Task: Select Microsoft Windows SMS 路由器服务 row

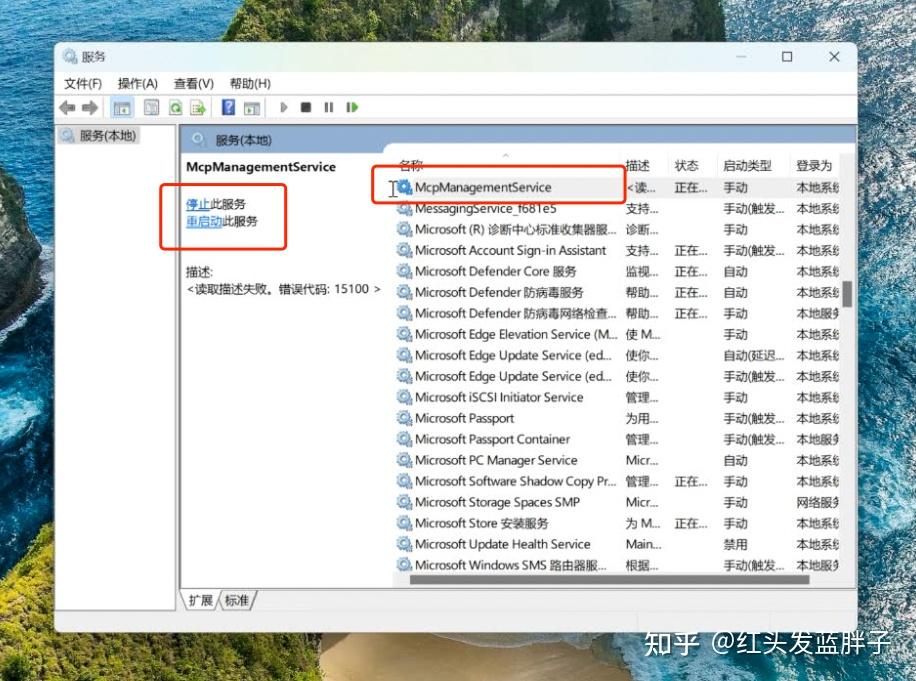Action: [616, 565]
